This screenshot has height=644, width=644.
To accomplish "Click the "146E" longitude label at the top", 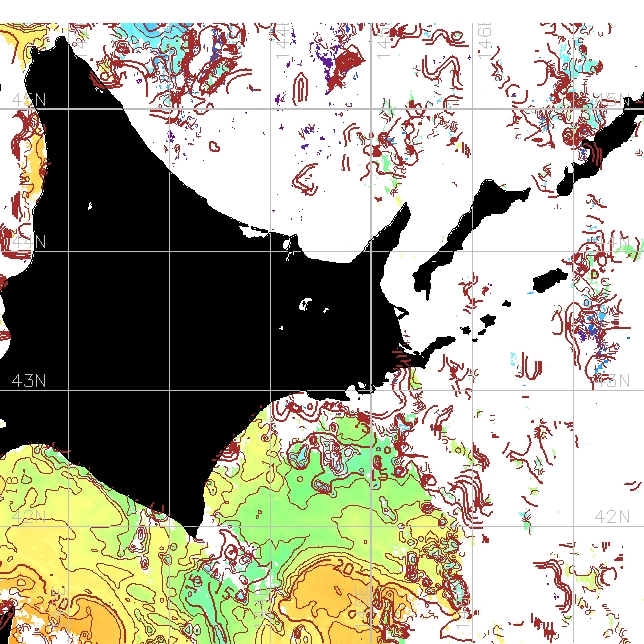I will pos(485,41).
